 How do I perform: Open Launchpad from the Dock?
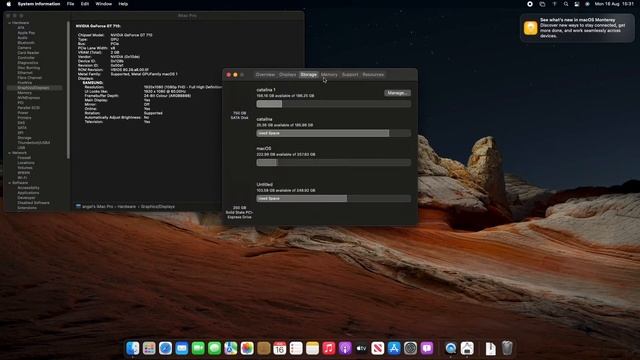(x=149, y=348)
